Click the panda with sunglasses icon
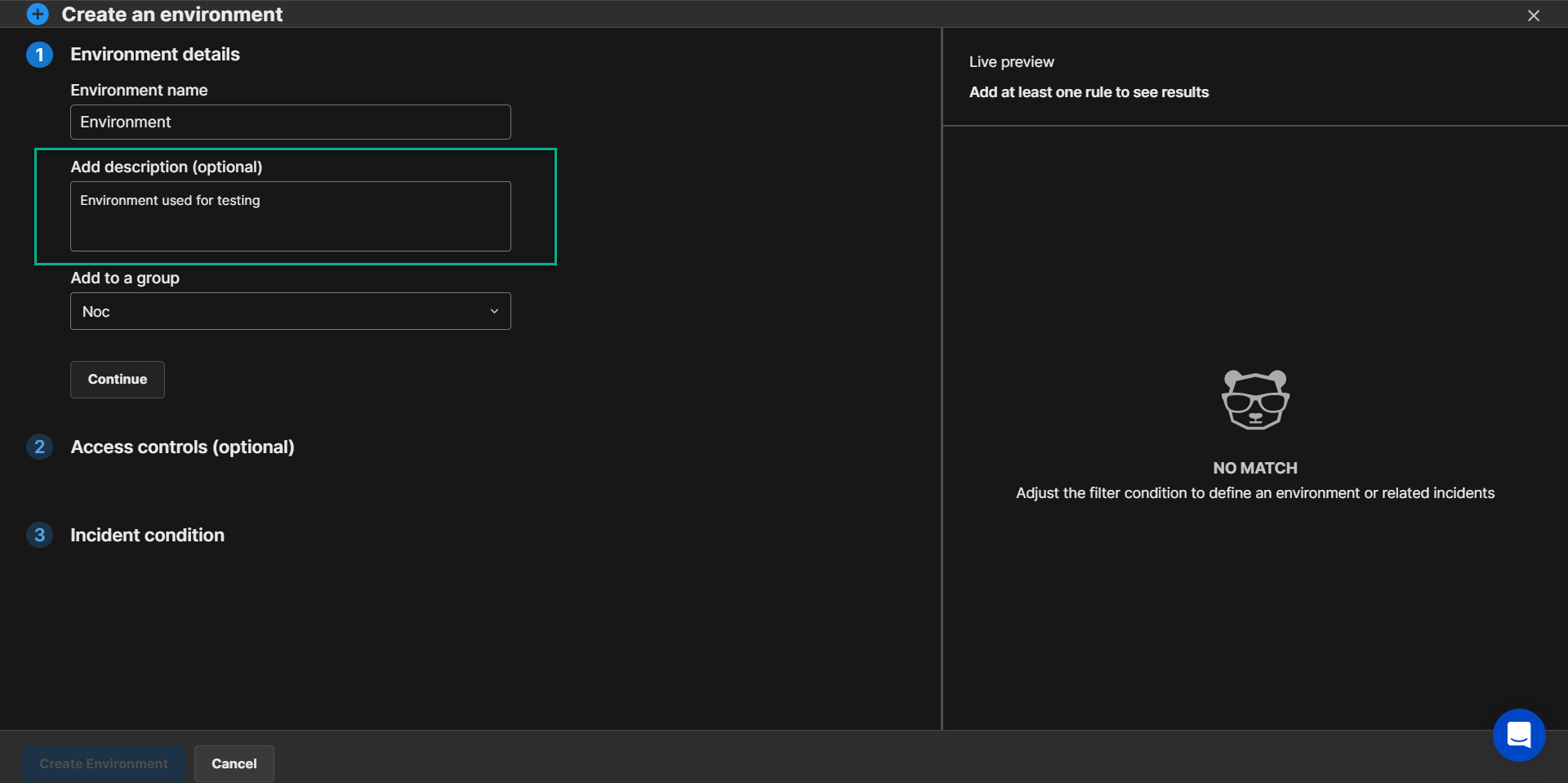The image size is (1568, 783). [1254, 399]
